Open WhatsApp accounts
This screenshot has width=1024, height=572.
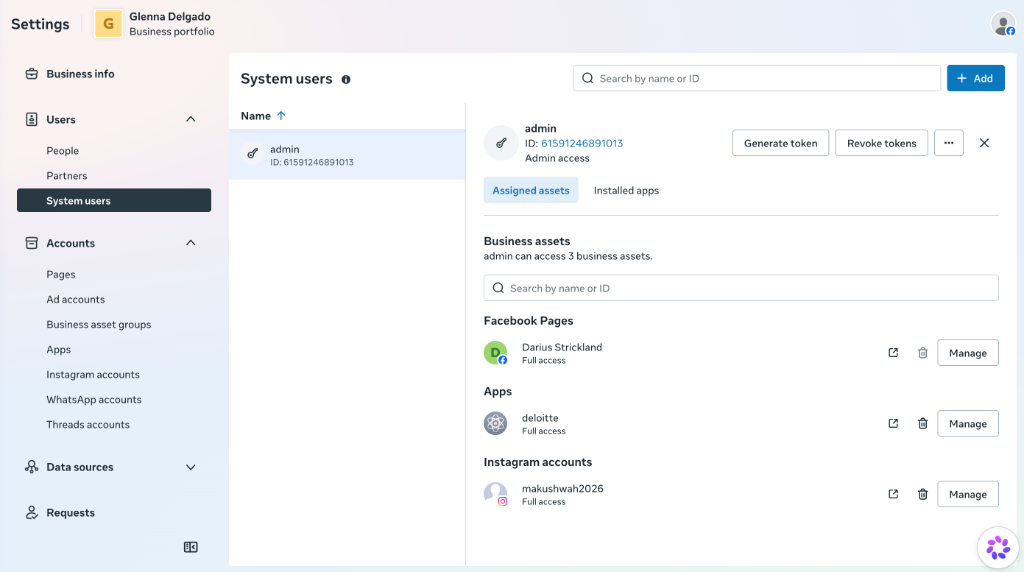[x=94, y=400]
